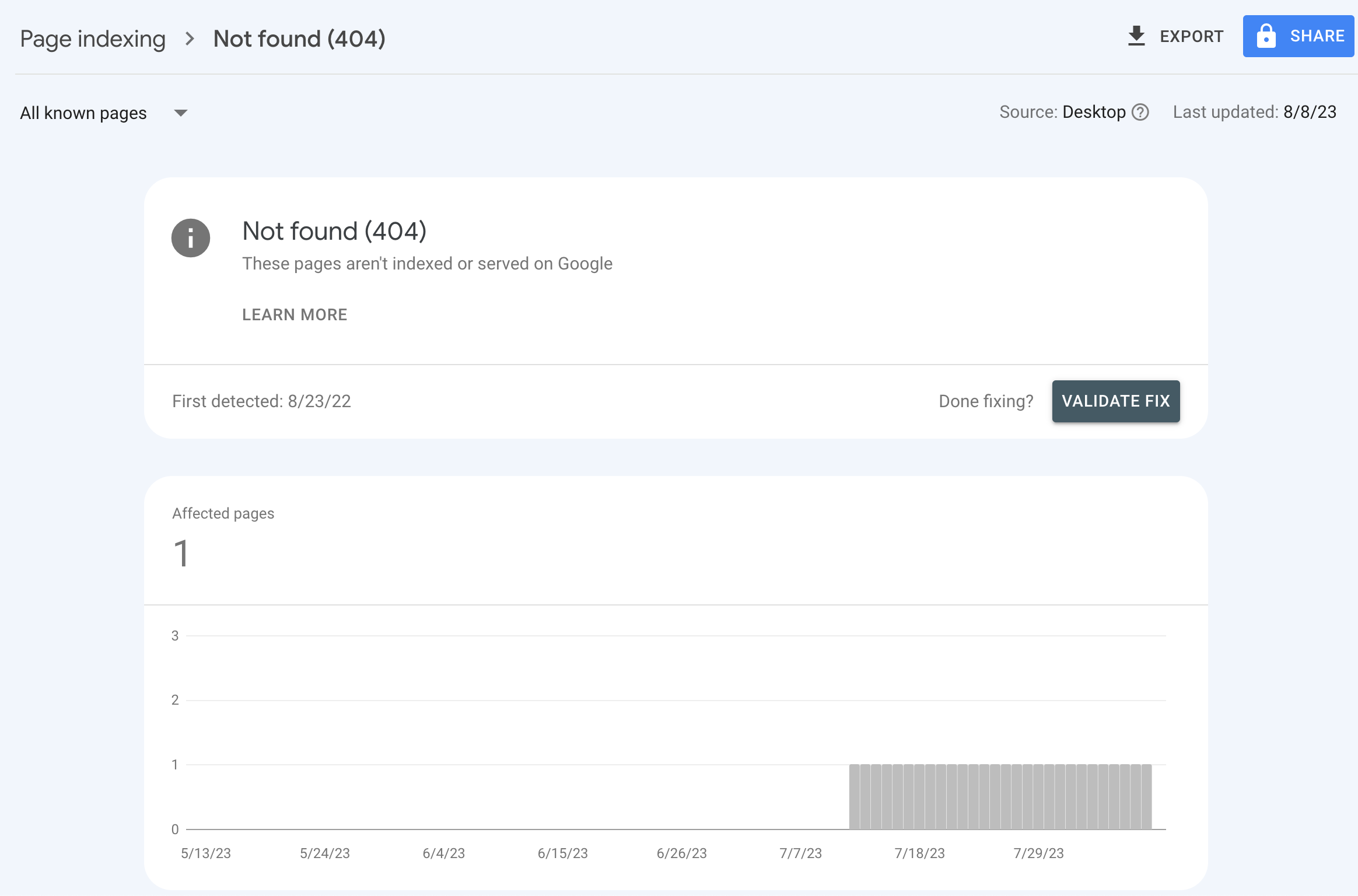Click the 5/13/23 date axis label

(206, 853)
